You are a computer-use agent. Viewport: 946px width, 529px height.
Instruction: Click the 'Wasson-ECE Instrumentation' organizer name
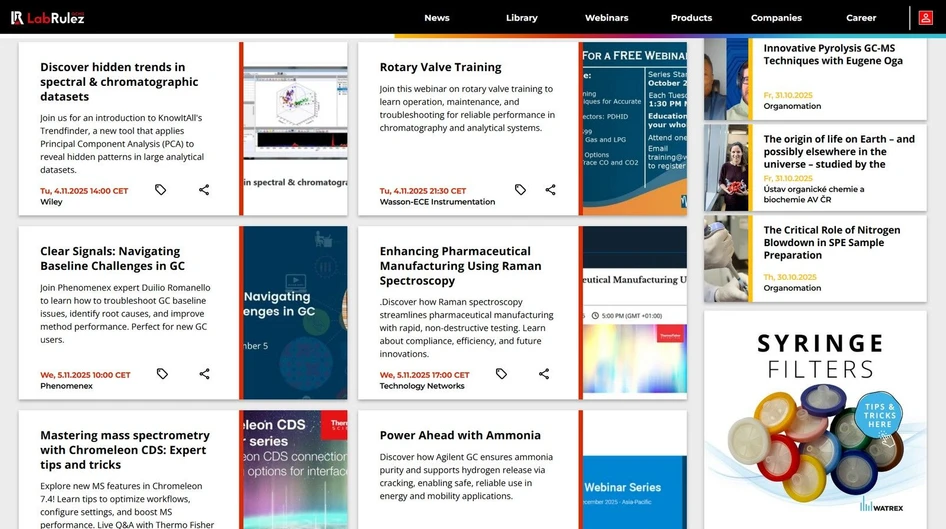tap(437, 202)
